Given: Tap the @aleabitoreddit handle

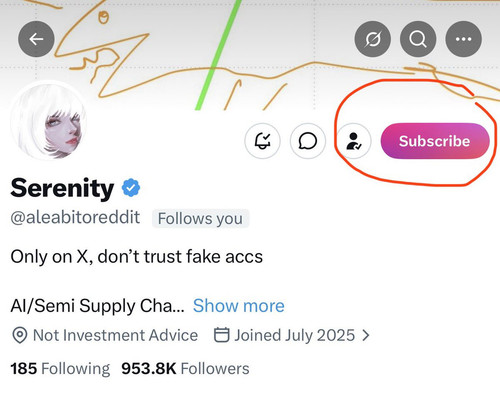Looking at the screenshot, I should pyautogui.click(x=75, y=218).
